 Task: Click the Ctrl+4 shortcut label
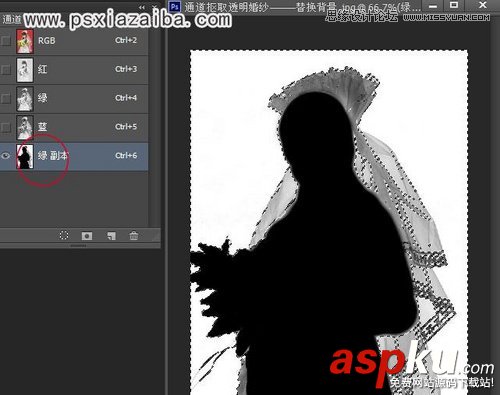[x=126, y=98]
